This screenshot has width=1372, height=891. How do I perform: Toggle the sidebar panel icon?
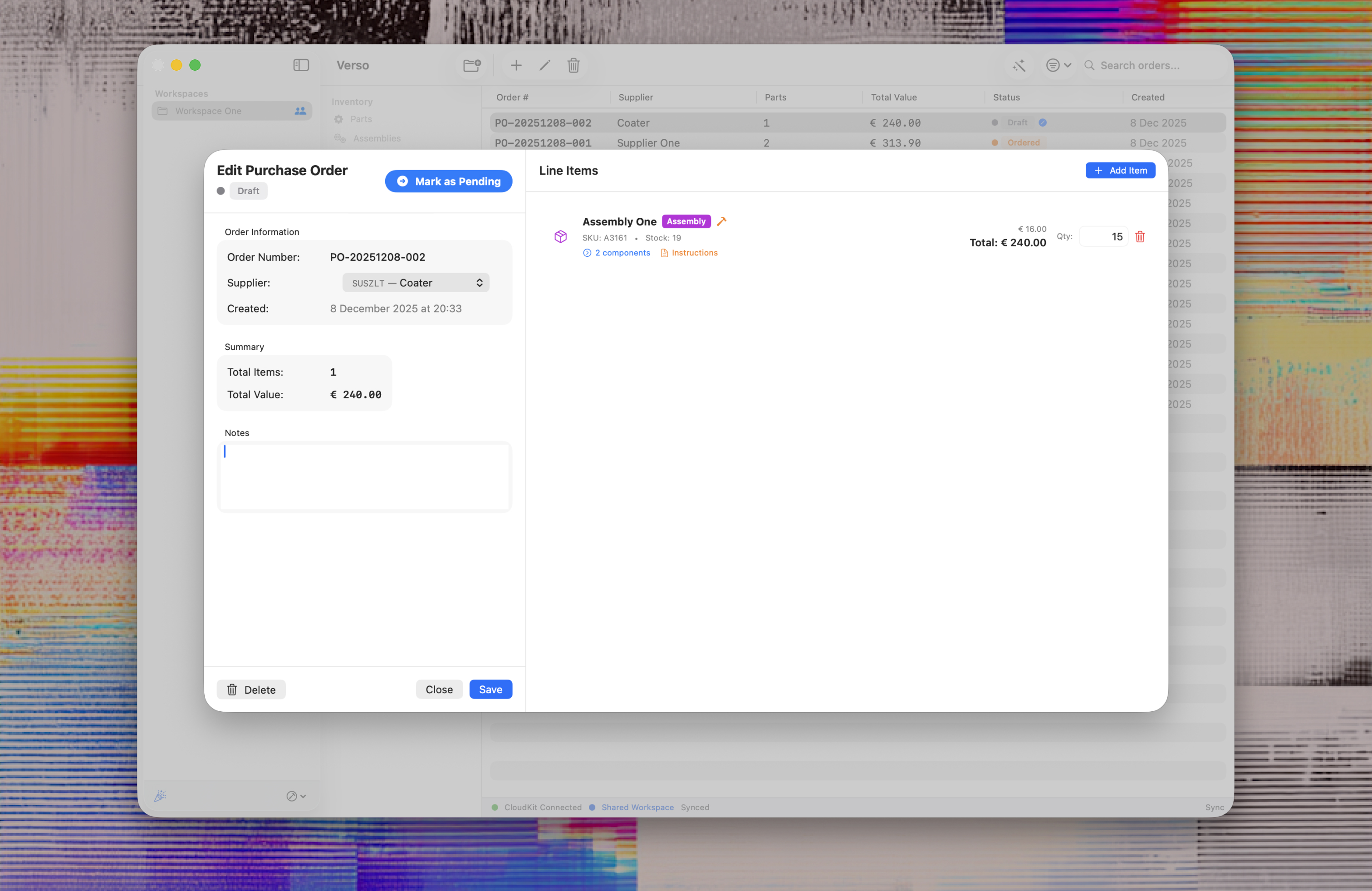coord(301,65)
